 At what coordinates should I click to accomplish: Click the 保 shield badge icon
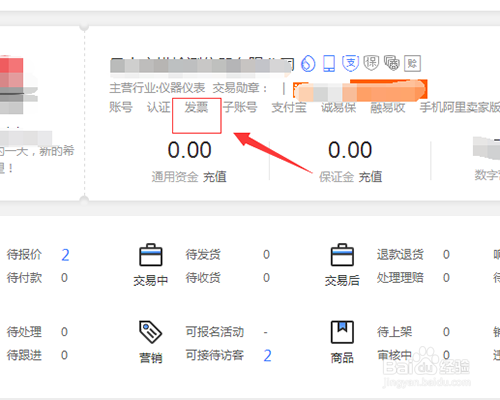371,63
